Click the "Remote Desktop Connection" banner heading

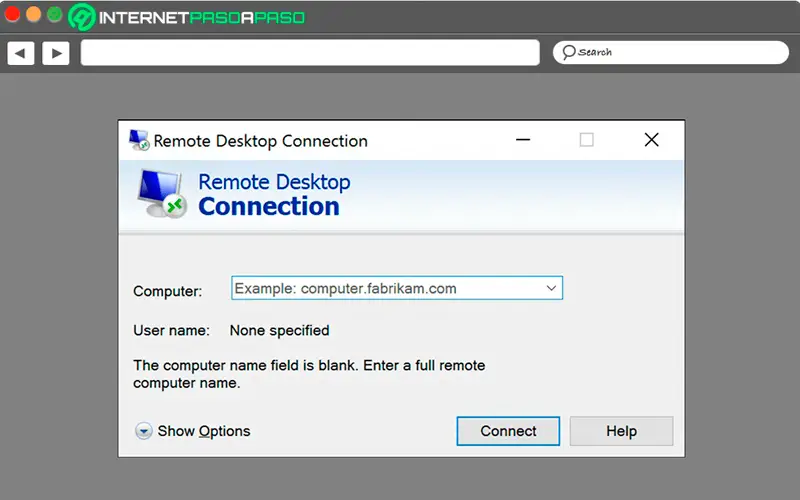pyautogui.click(x=274, y=194)
